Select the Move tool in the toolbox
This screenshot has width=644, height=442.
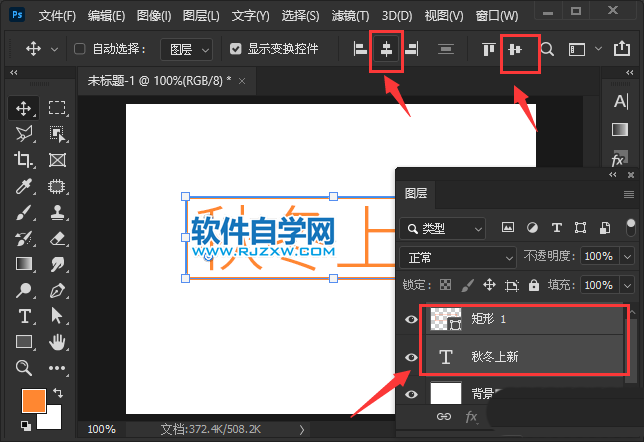(23, 108)
